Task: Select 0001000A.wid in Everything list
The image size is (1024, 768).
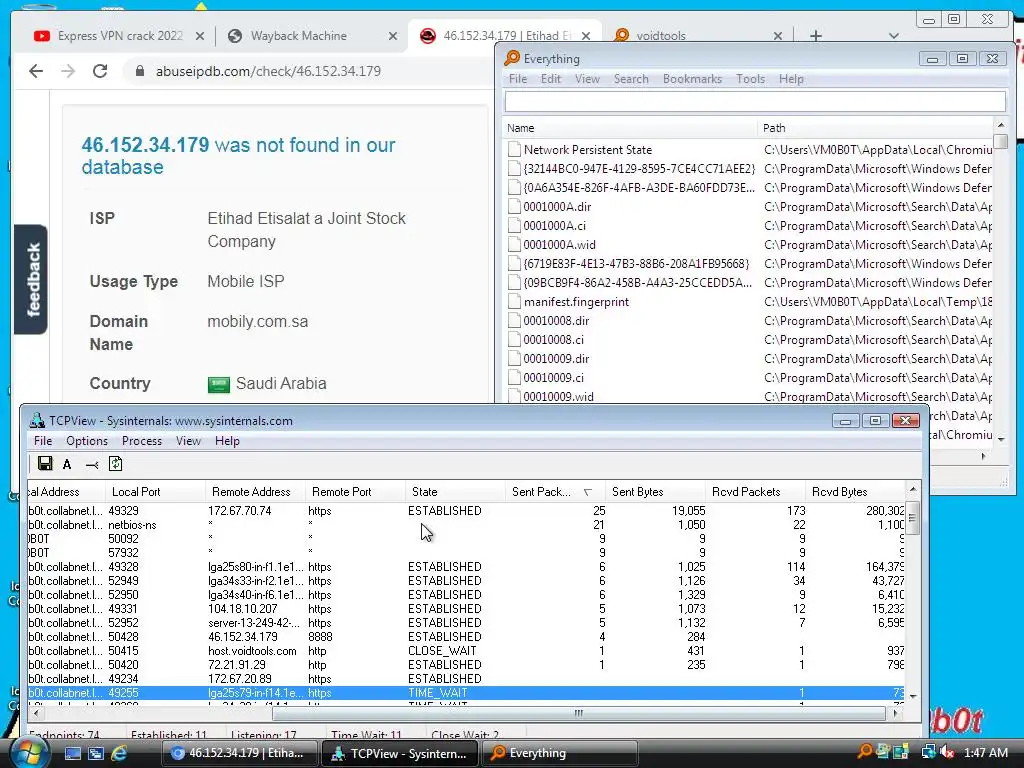Action: point(559,245)
